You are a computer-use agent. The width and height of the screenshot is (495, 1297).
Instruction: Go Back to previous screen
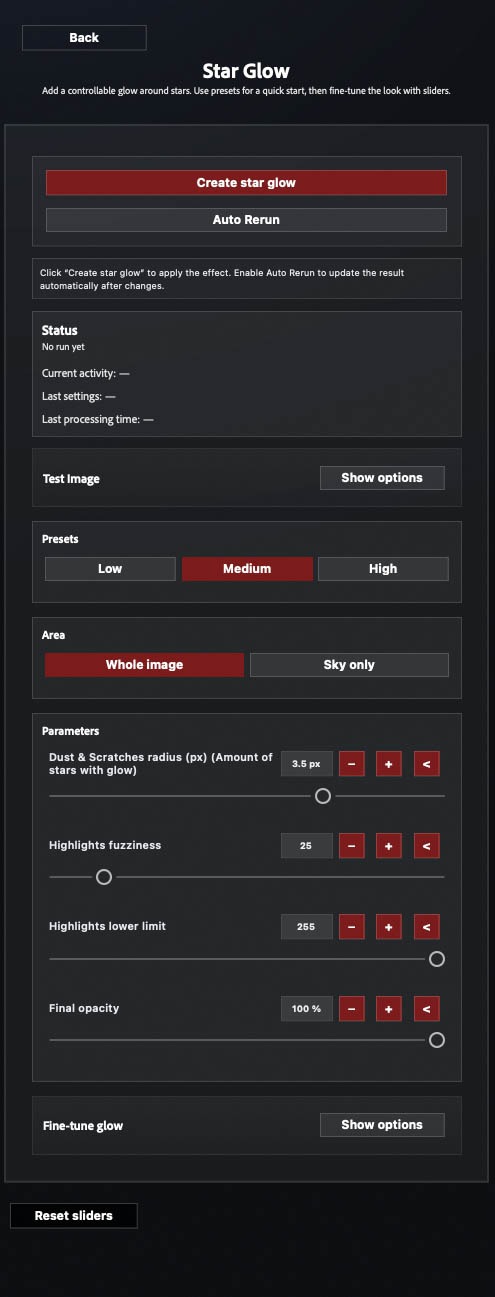click(x=84, y=38)
